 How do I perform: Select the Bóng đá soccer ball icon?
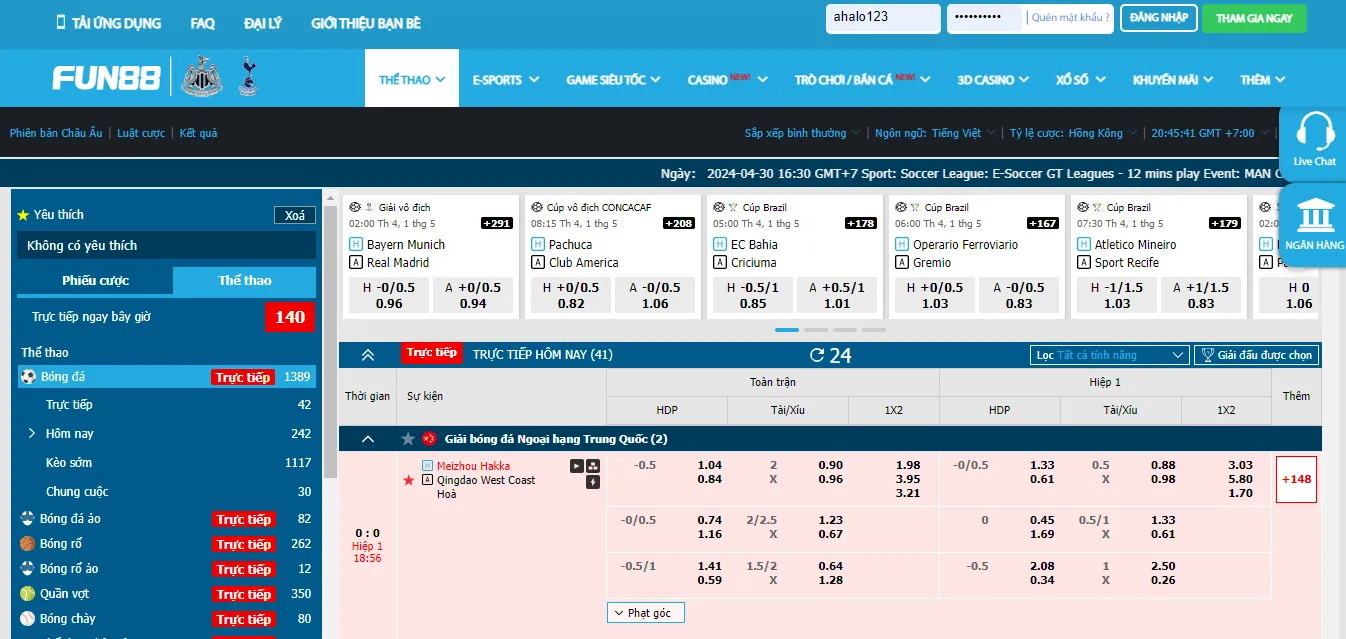point(28,377)
